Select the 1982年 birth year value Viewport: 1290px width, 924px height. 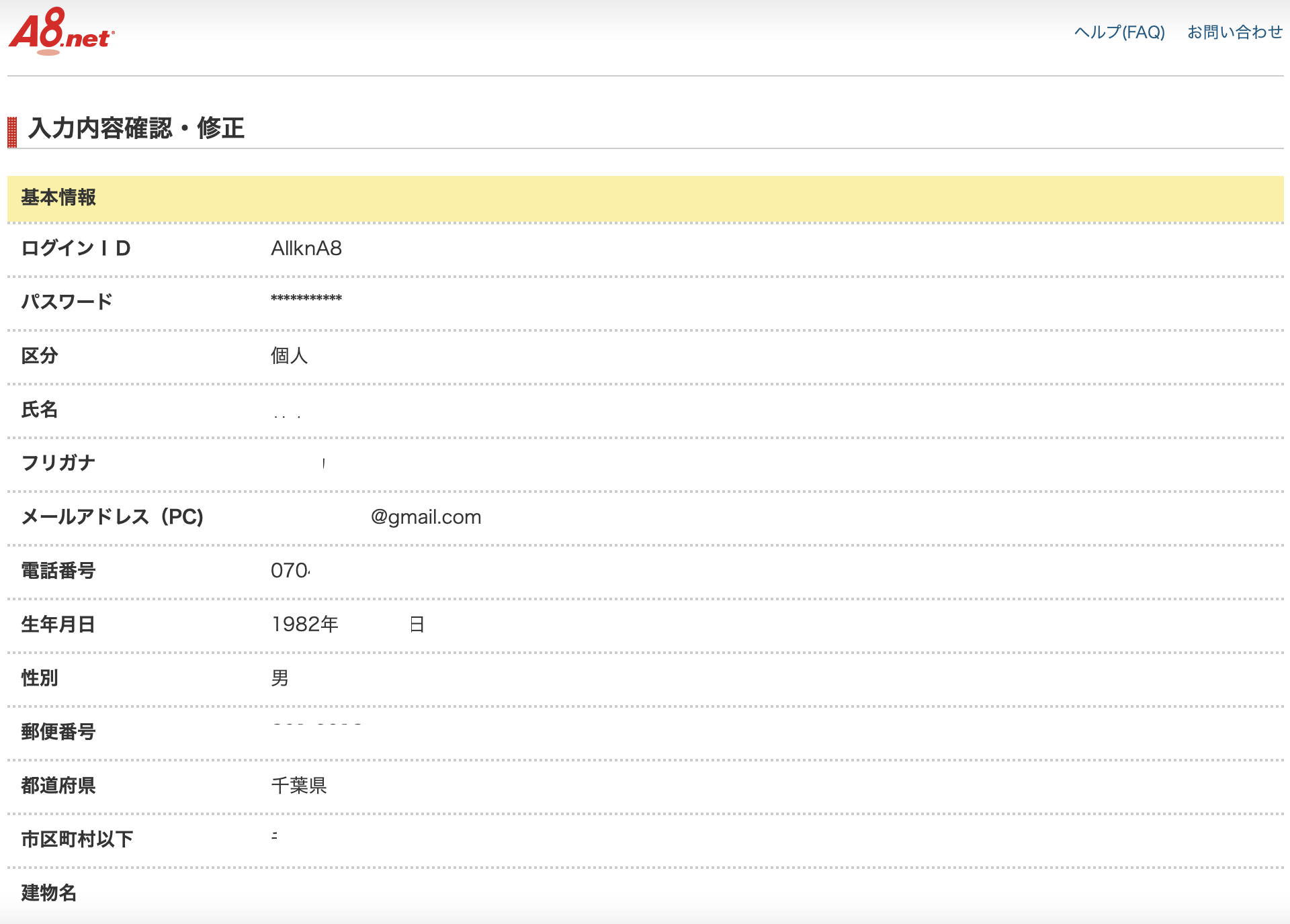pos(305,624)
